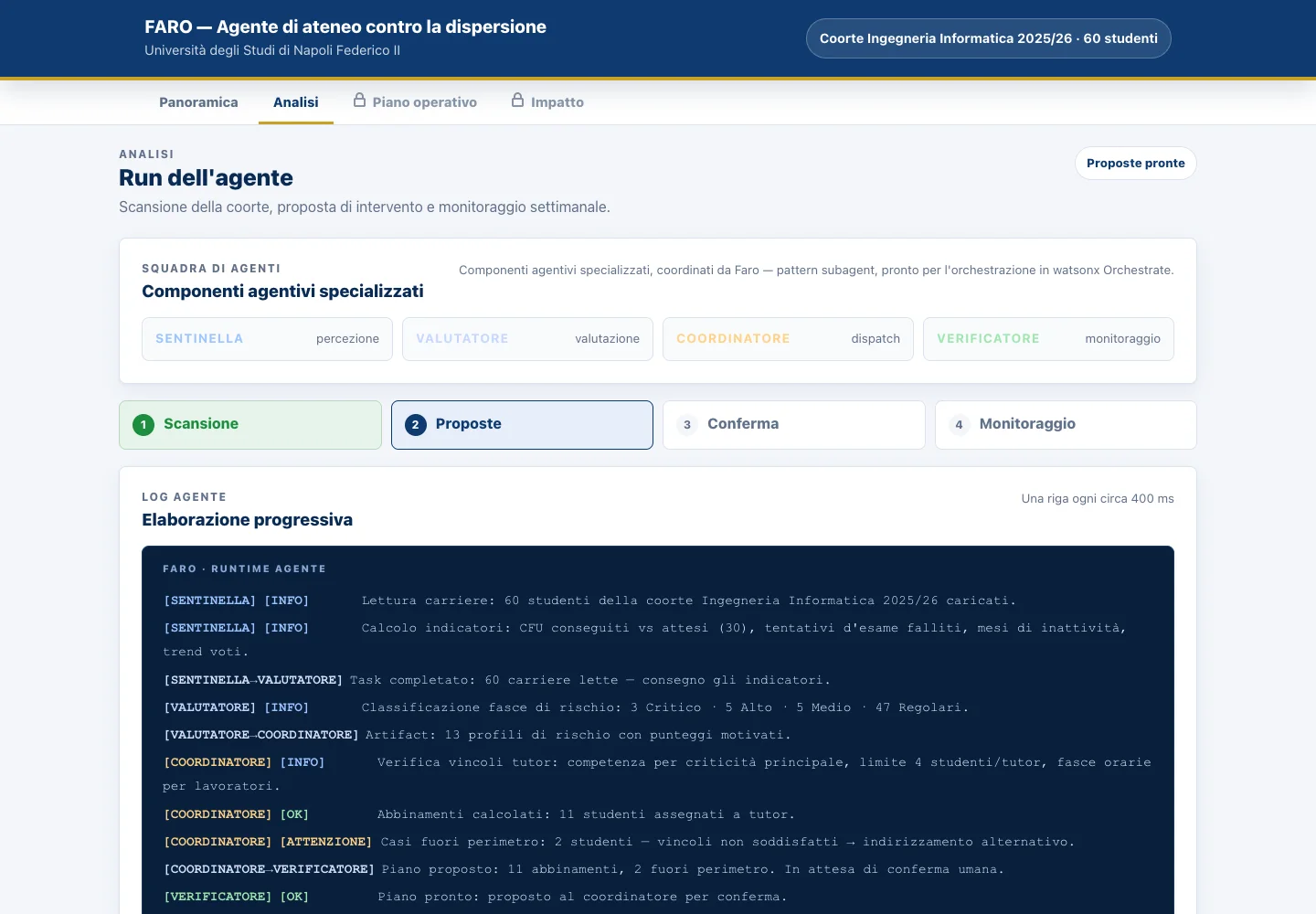Image resolution: width=1316 pixels, height=914 pixels.
Task: Select the Coordinatore dispatch agent card
Action: (788, 339)
